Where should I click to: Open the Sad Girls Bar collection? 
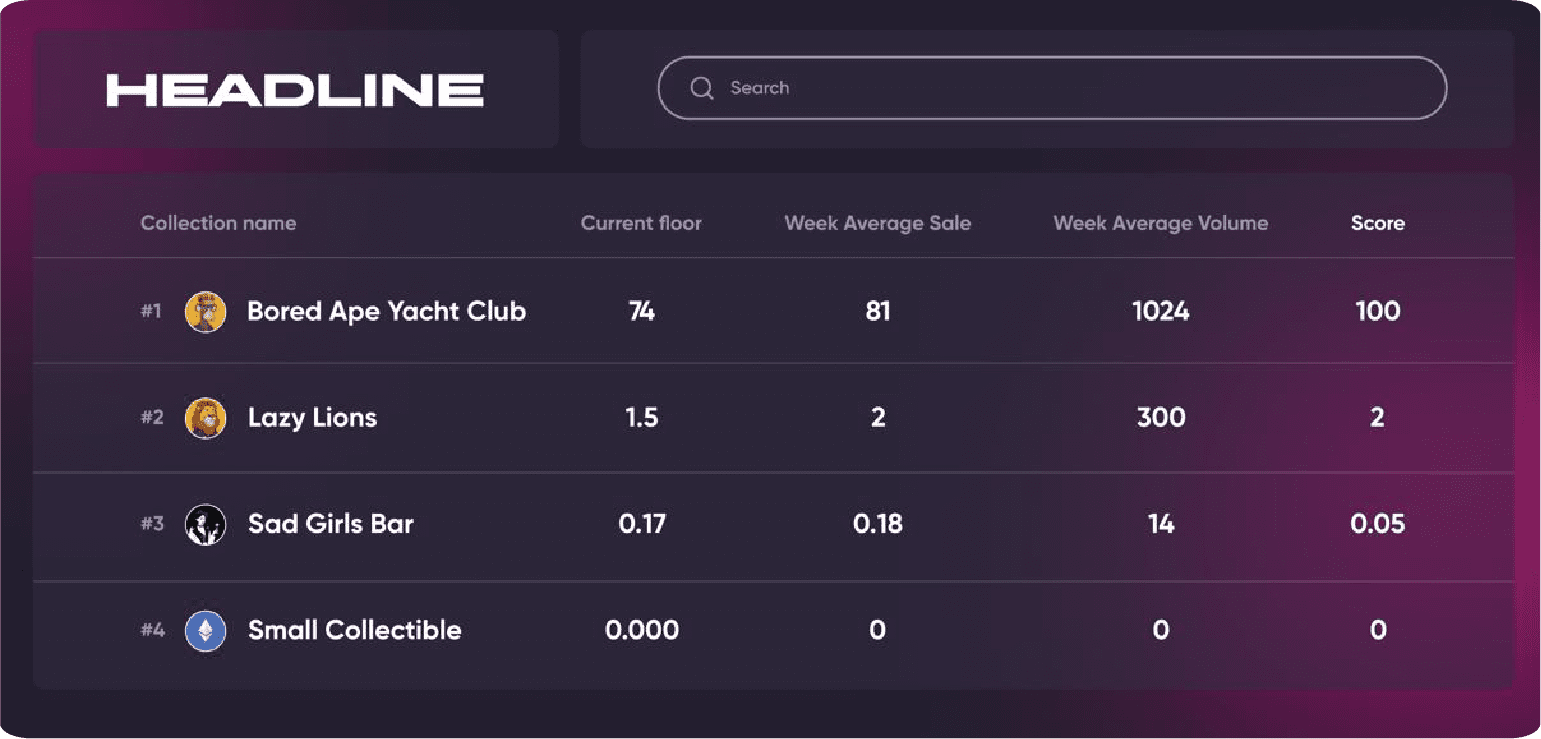[x=331, y=524]
